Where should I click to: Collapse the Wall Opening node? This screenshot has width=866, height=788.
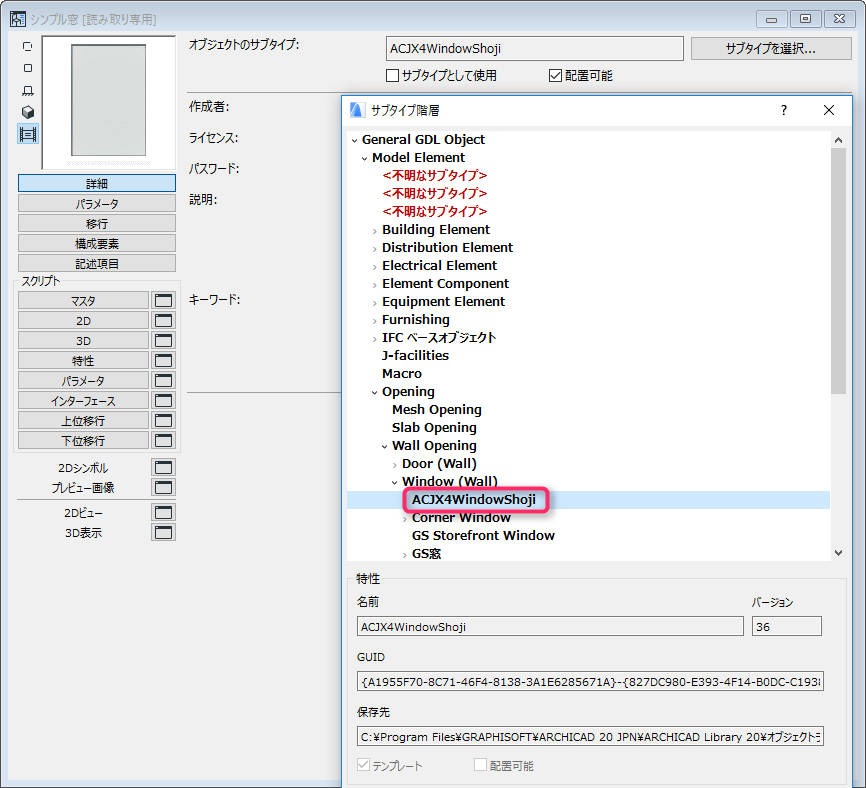point(384,447)
